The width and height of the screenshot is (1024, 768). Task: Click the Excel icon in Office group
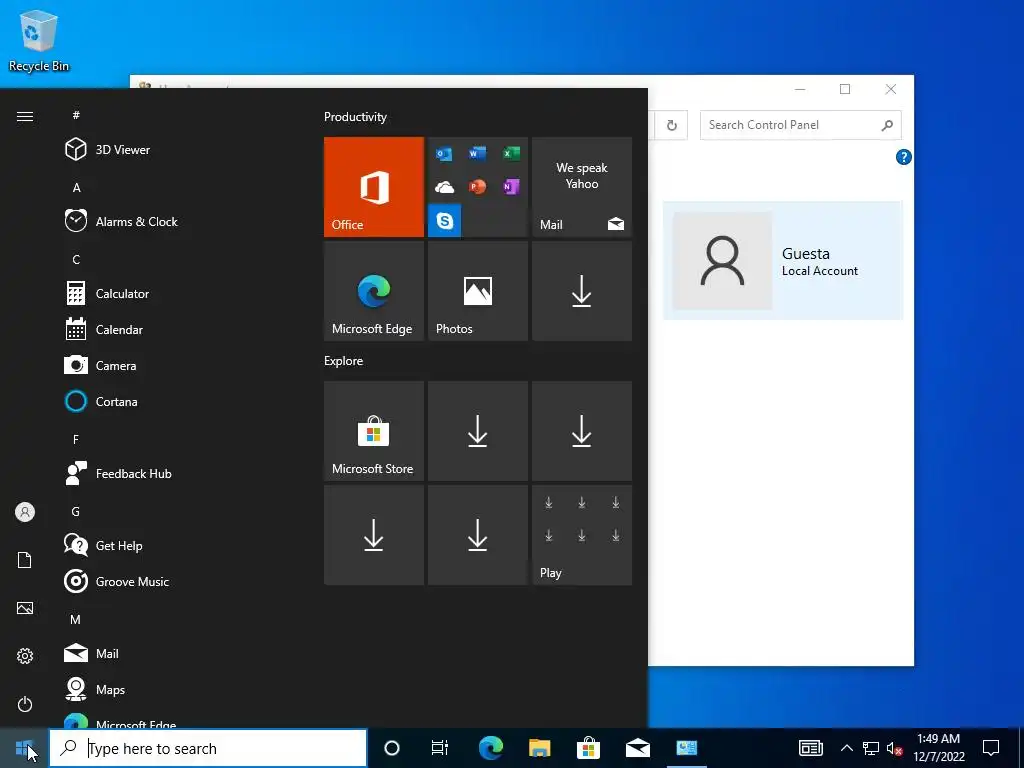point(511,153)
